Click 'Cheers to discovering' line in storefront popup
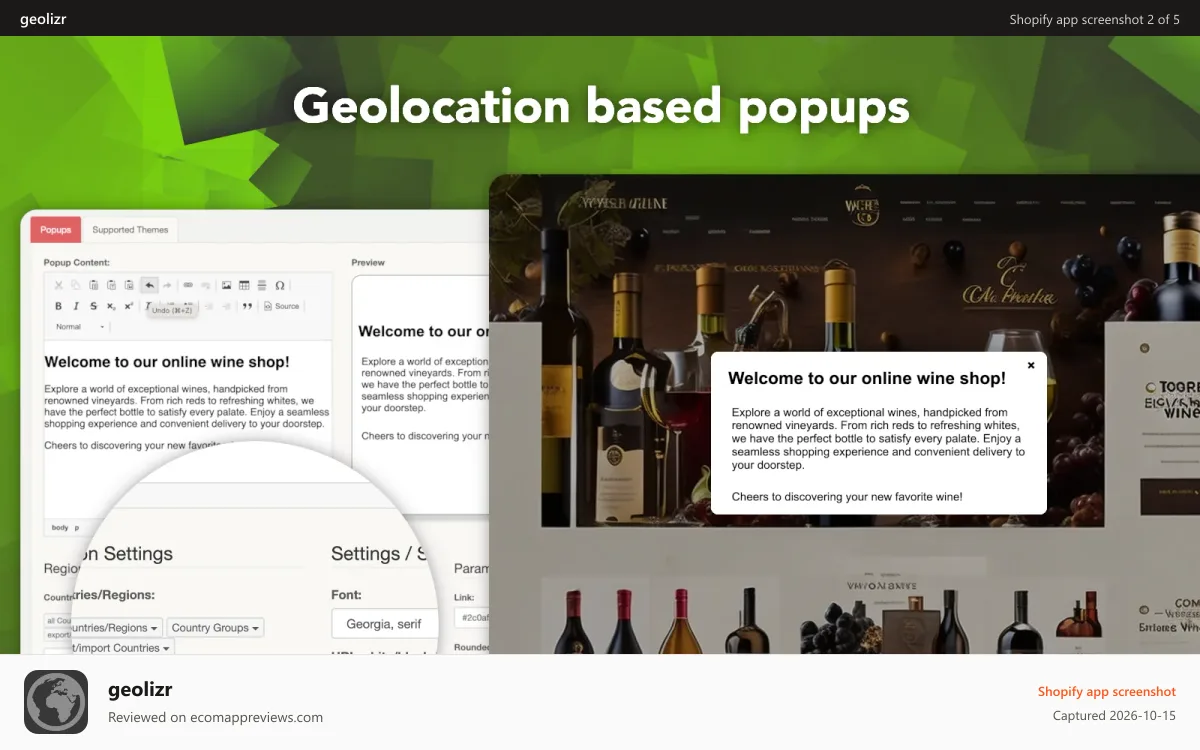This screenshot has width=1200, height=750. (x=847, y=496)
